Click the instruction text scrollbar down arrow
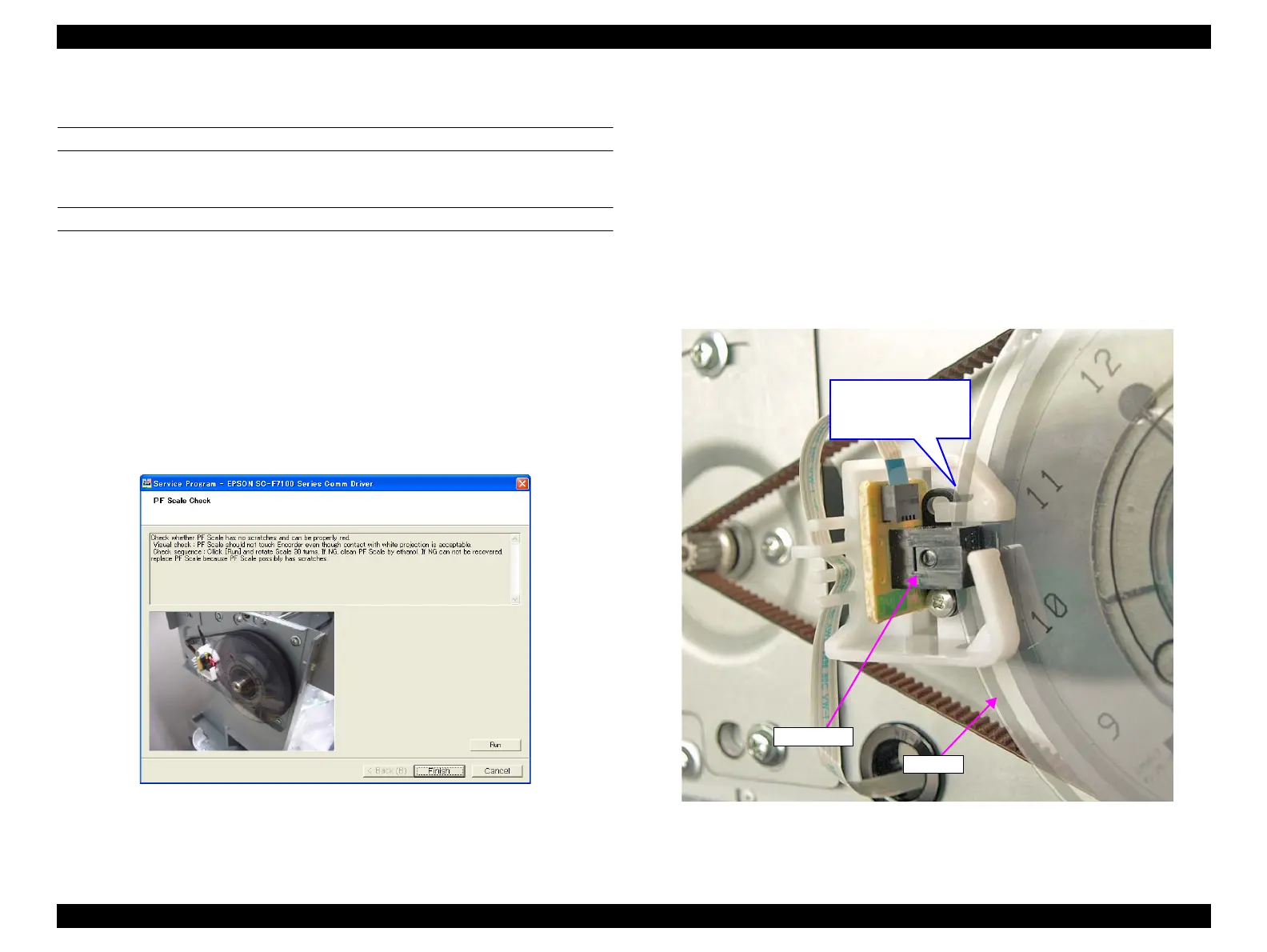This screenshot has width=1267, height=952. coord(514,599)
